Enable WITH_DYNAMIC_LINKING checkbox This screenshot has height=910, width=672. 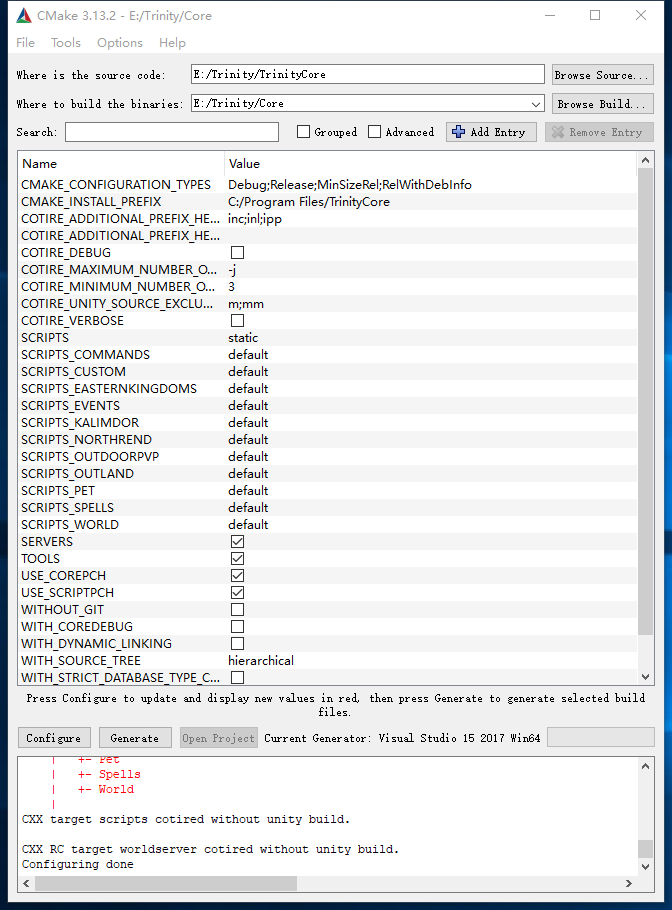point(237,644)
